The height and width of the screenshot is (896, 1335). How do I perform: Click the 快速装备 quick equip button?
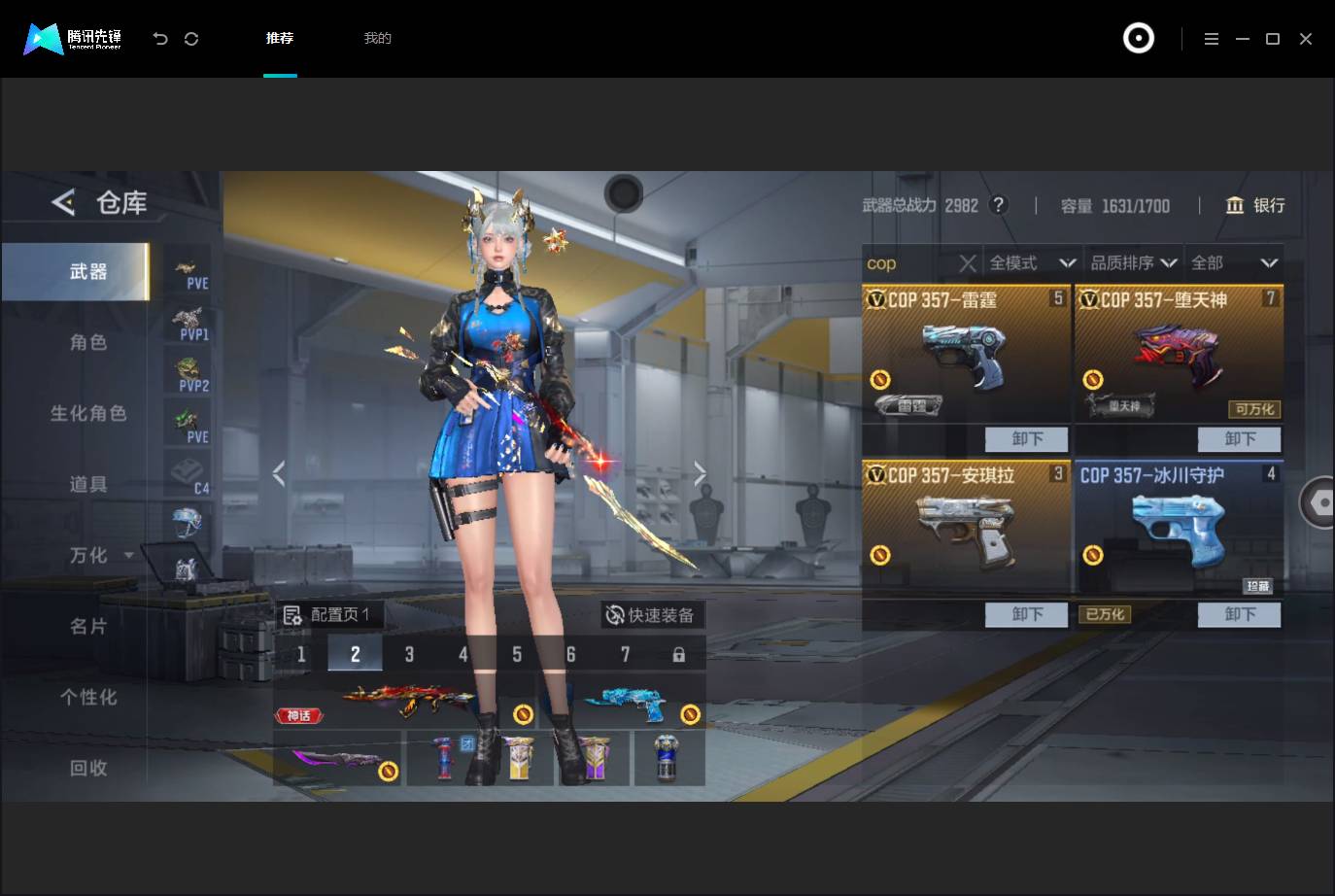651,615
